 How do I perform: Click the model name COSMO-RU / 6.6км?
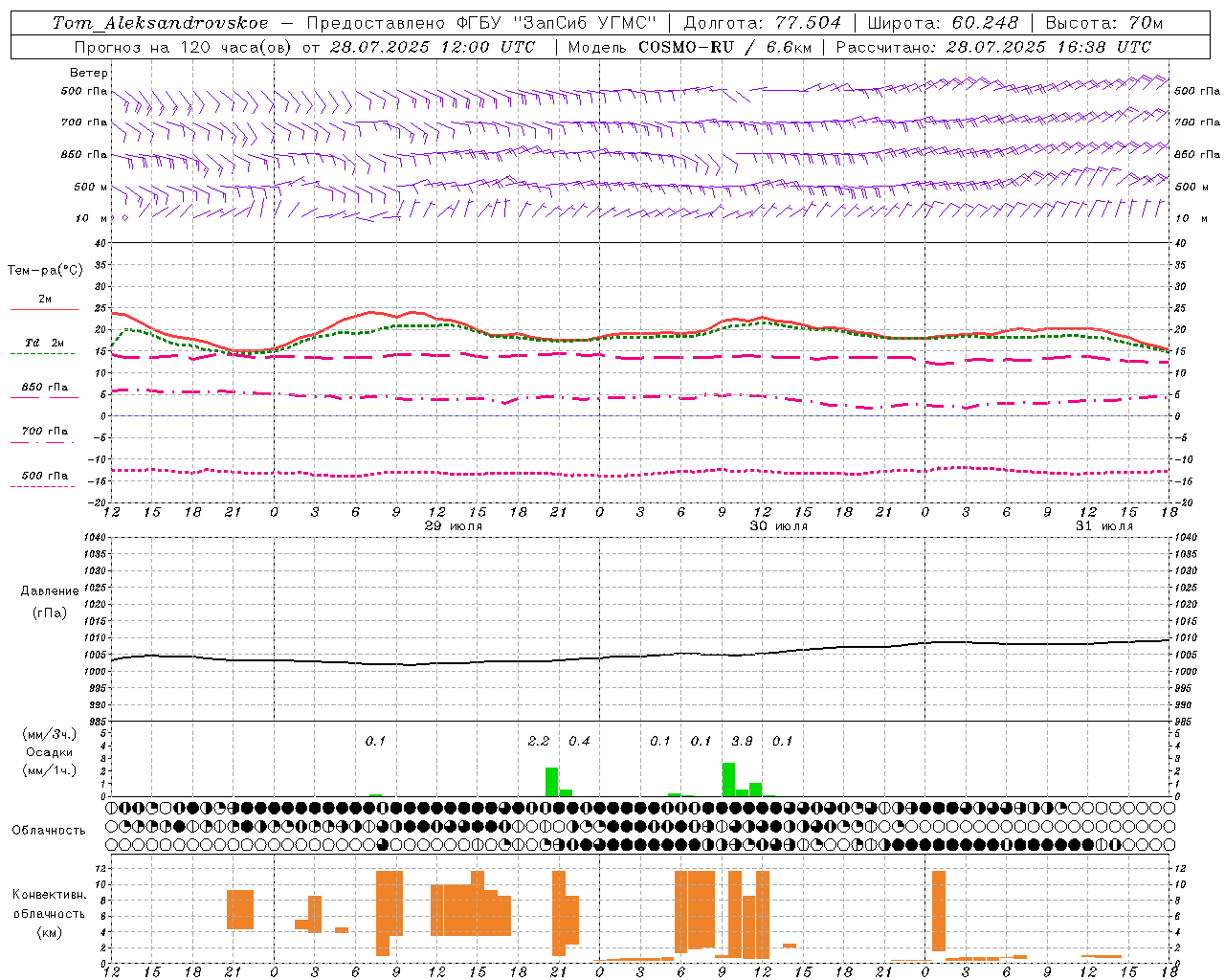point(724,47)
